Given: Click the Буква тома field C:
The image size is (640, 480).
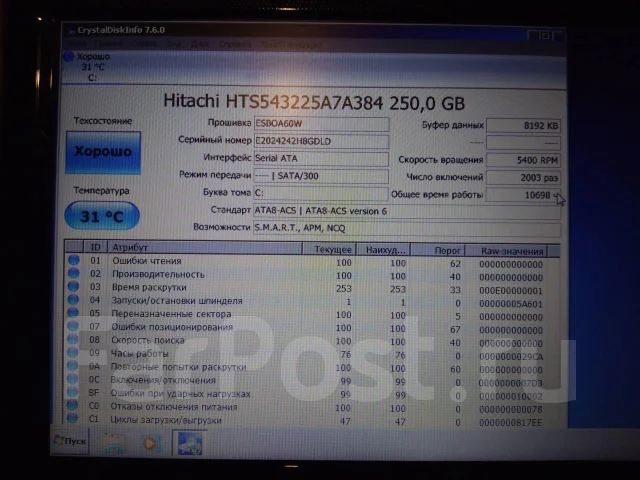Looking at the screenshot, I should (321, 193).
